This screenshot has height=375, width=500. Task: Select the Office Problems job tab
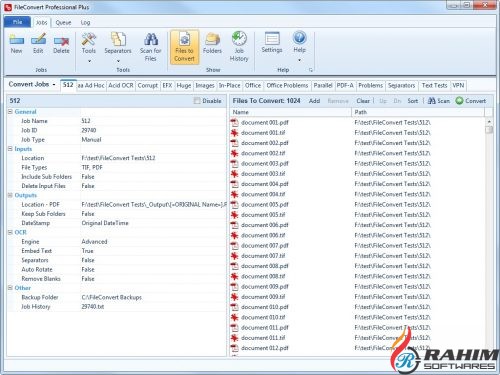coord(287,86)
